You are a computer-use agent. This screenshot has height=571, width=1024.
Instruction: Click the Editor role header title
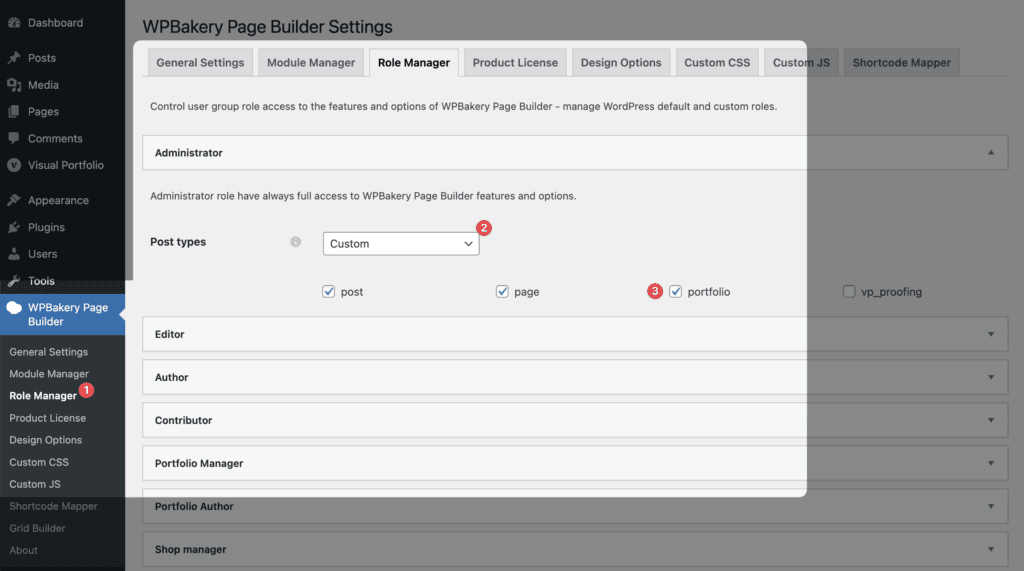[170, 334]
